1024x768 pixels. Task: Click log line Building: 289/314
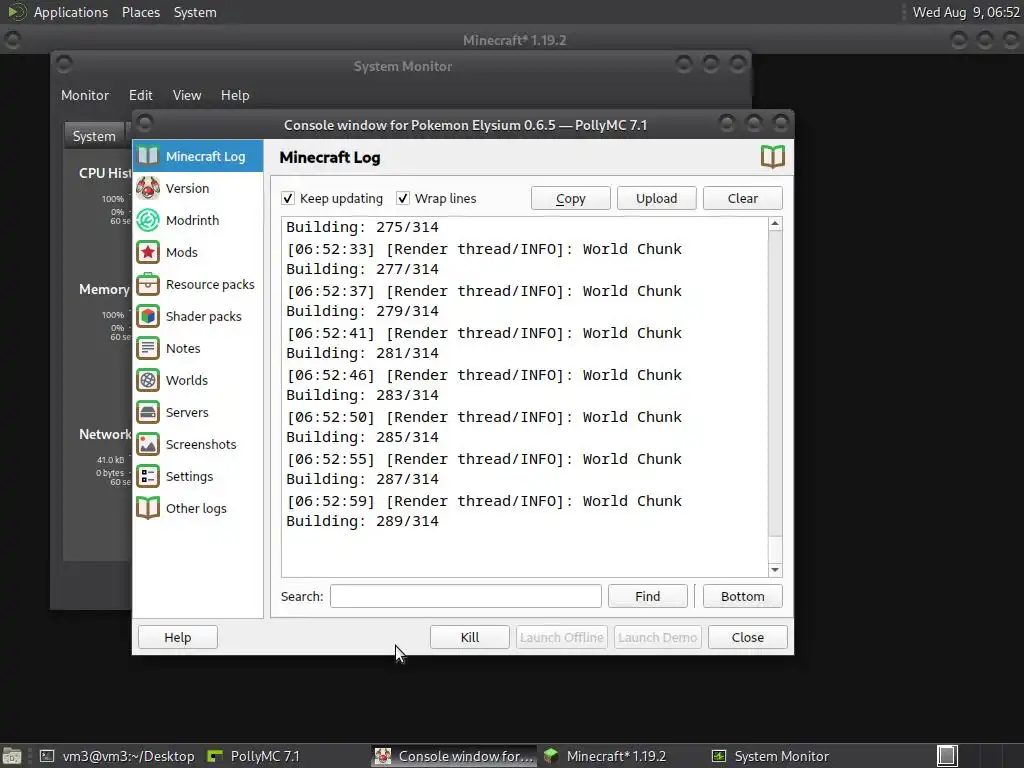point(362,521)
